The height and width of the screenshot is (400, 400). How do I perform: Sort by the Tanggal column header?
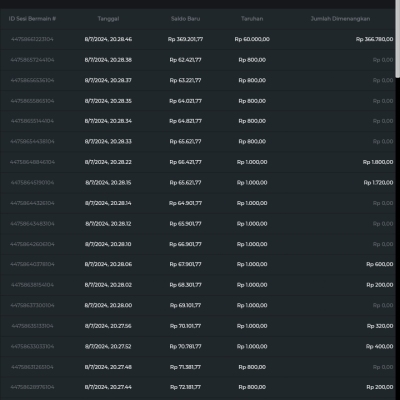click(x=108, y=19)
